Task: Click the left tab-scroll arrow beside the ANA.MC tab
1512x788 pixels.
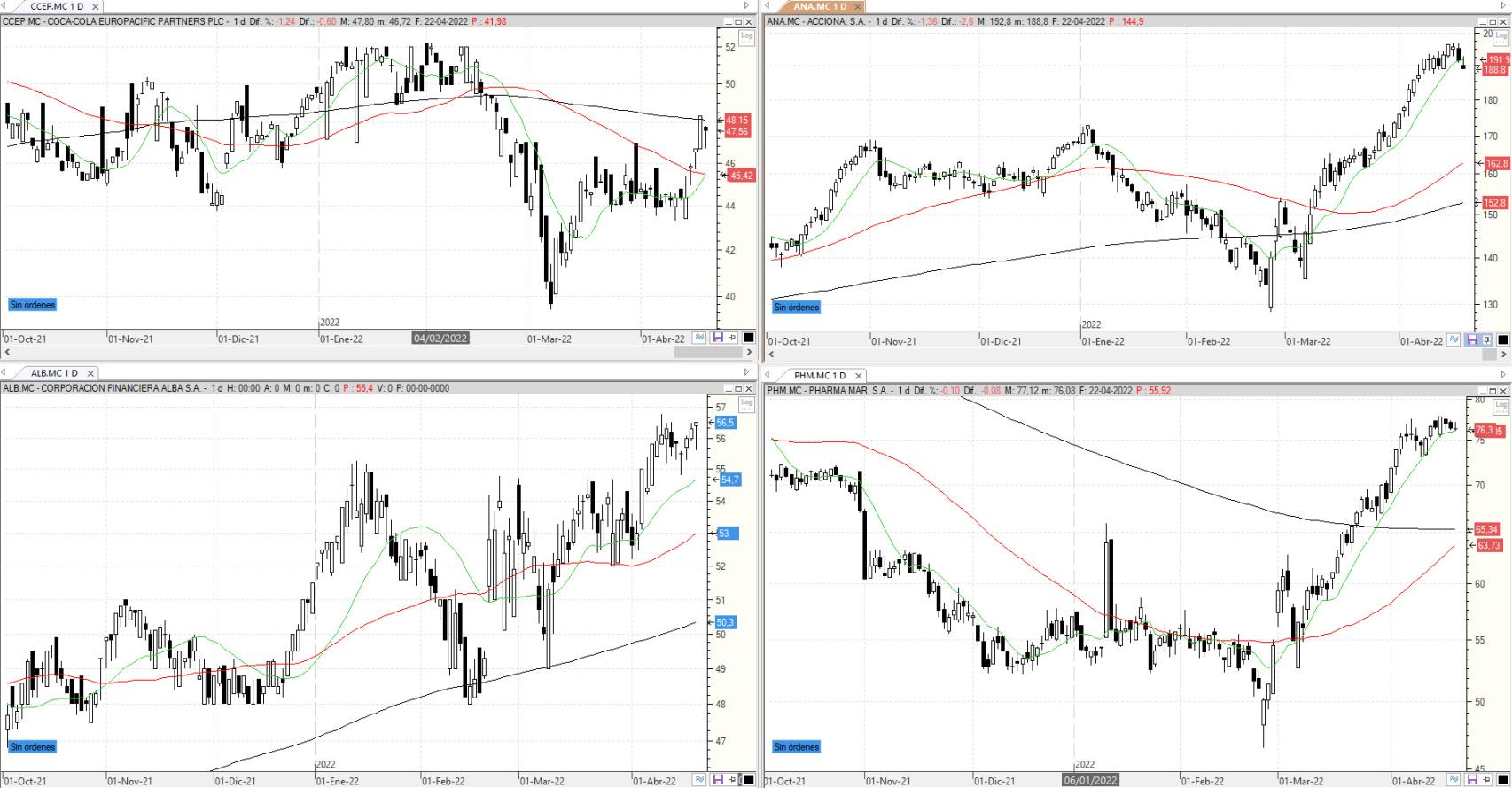Action: click(768, 6)
